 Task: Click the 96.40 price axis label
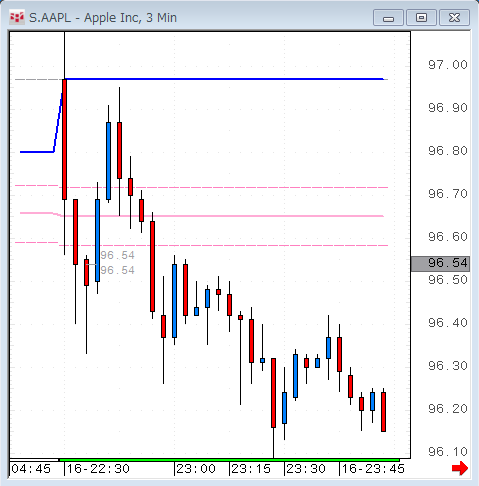tap(448, 323)
